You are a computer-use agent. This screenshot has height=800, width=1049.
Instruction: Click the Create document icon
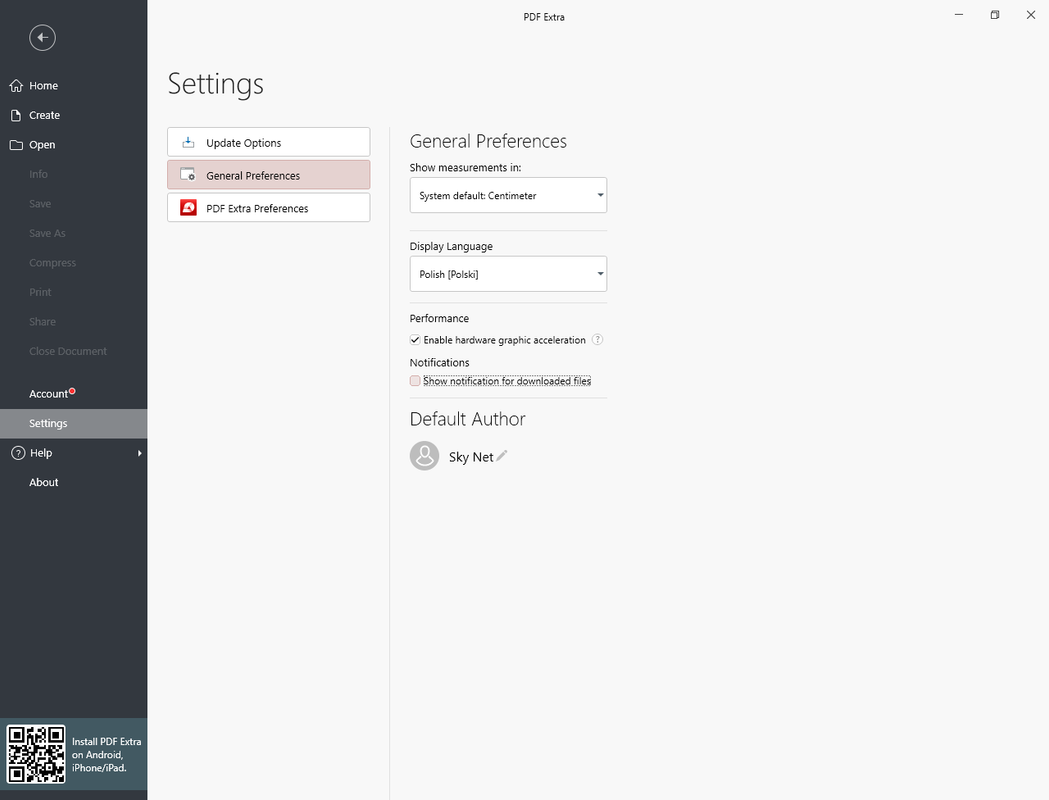tap(16, 115)
